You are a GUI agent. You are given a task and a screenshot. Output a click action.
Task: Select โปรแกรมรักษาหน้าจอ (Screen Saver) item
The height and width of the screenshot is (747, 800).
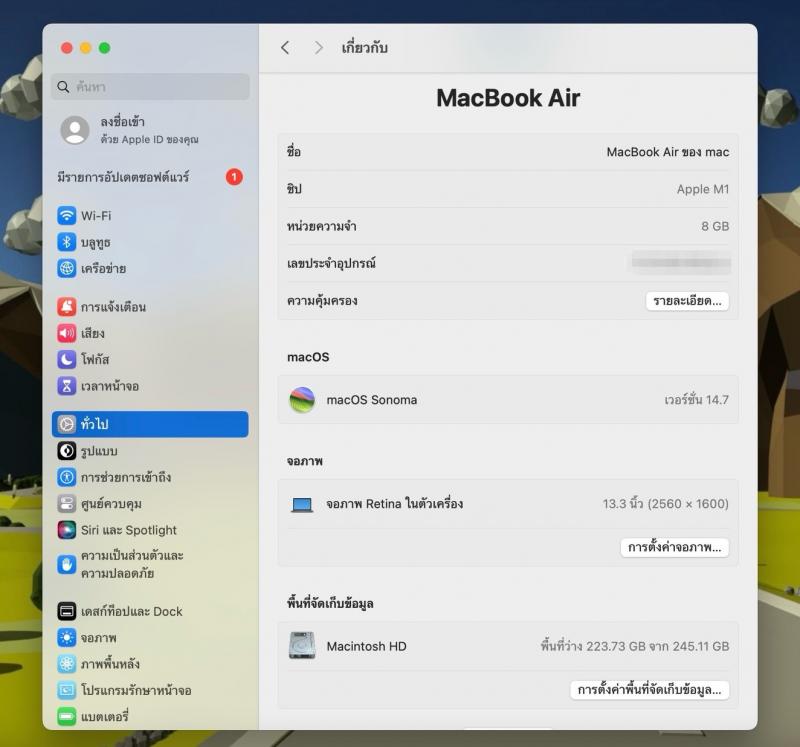tap(150, 690)
